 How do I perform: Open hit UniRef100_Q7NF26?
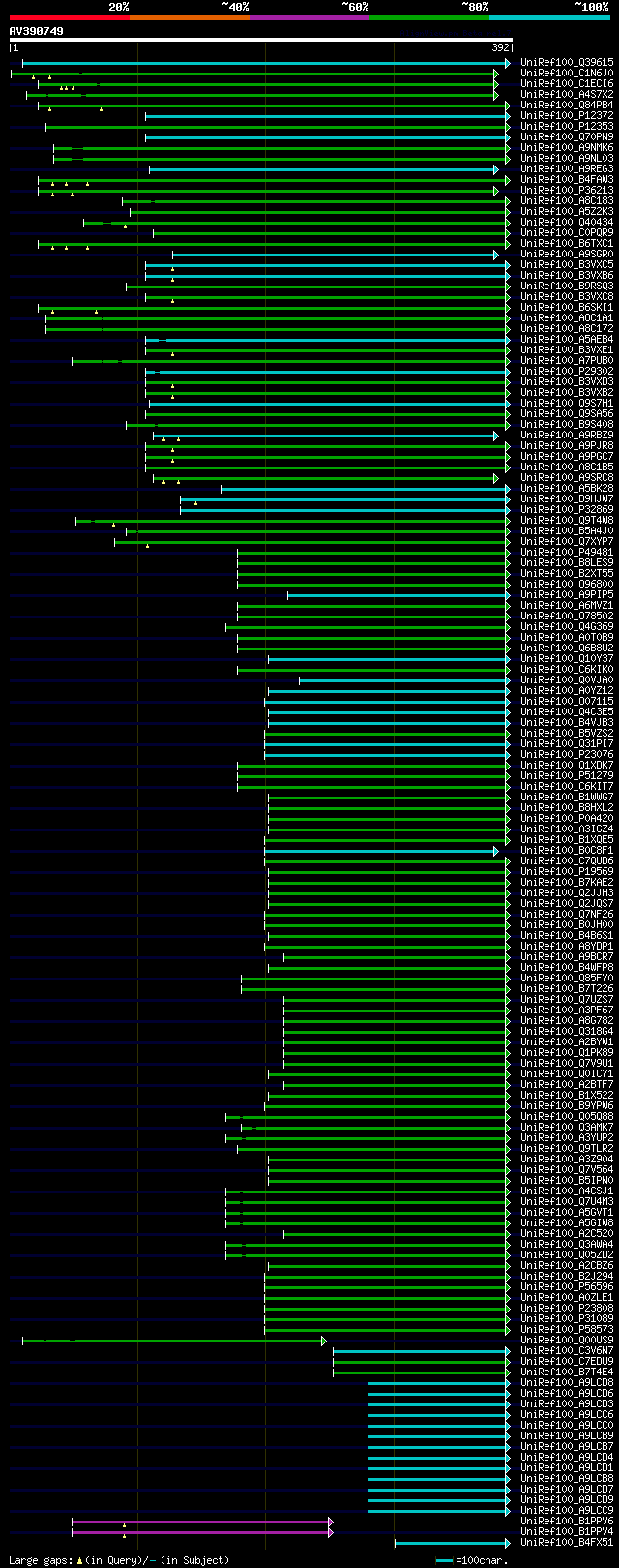tap(567, 914)
